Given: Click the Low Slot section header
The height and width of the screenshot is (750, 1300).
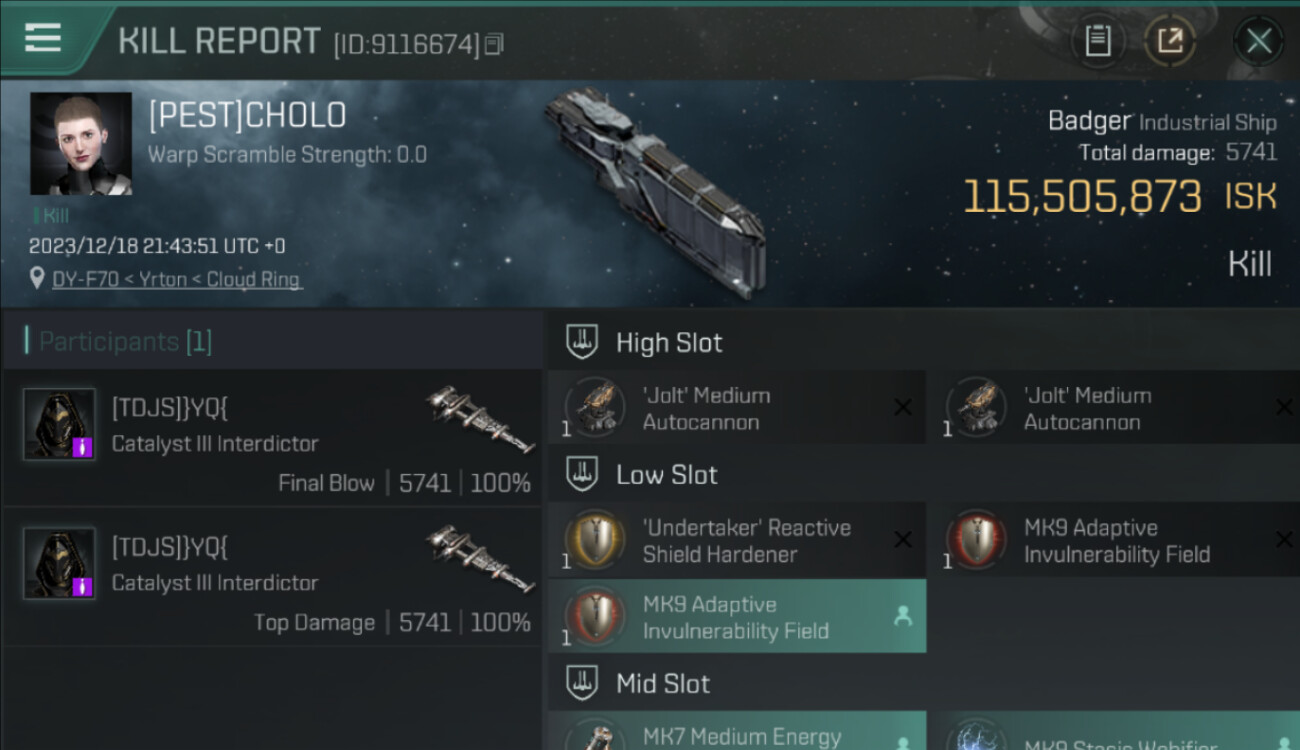Looking at the screenshot, I should click(x=924, y=474).
